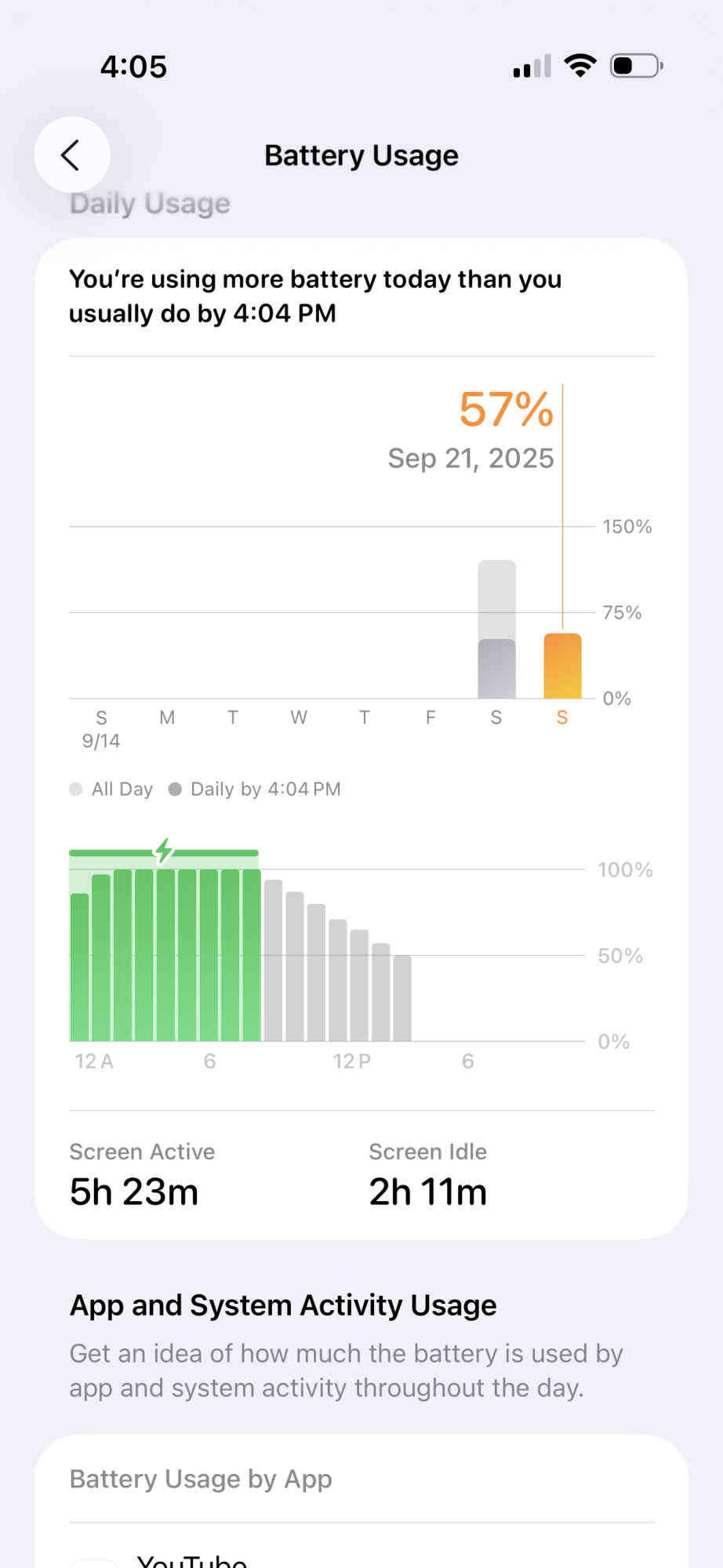Screen dimensions: 723x1568
Task: Tap the Screen Idle 2h 11m value
Action: pos(428,1192)
